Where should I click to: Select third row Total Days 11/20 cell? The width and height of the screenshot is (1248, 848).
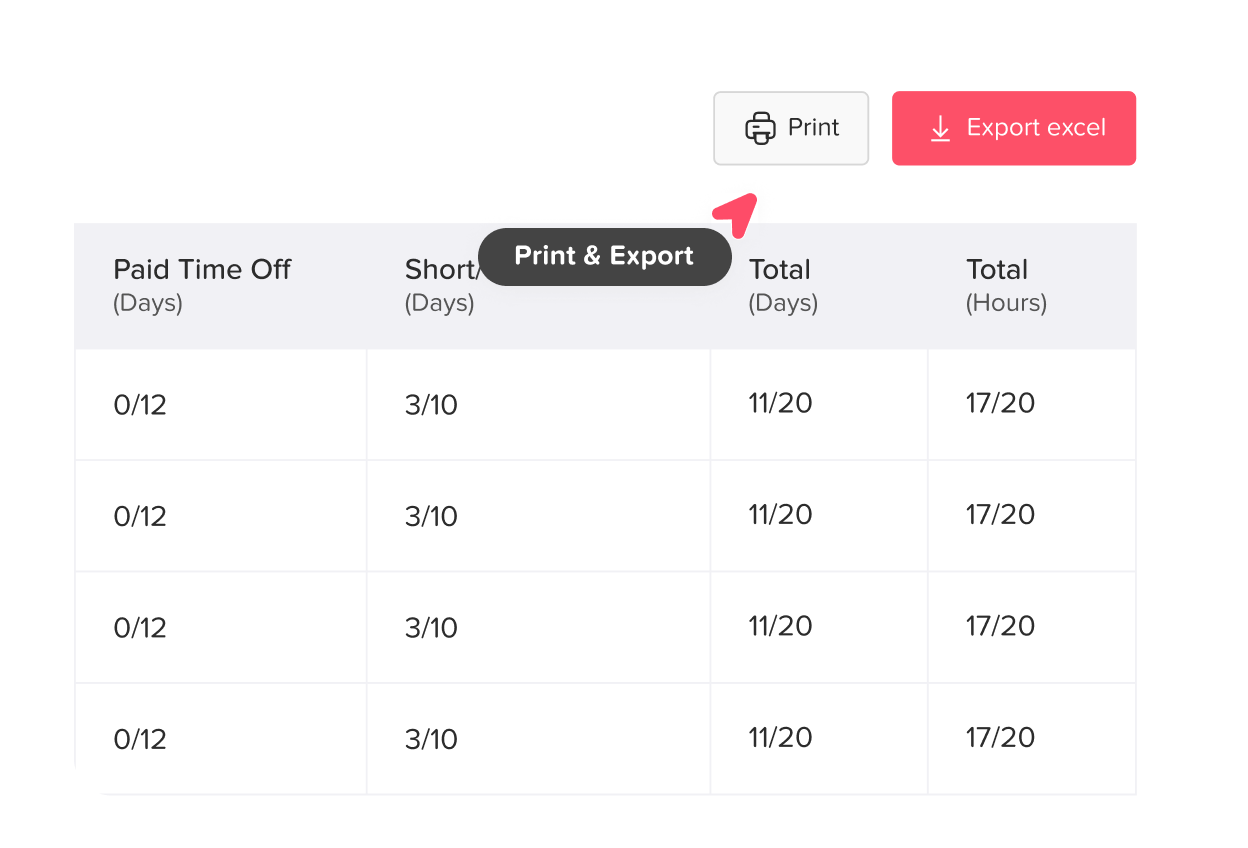pyautogui.click(x=780, y=626)
